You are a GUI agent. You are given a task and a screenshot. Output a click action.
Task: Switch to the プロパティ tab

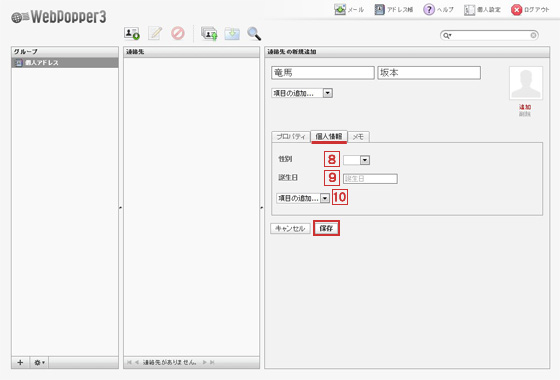click(291, 137)
